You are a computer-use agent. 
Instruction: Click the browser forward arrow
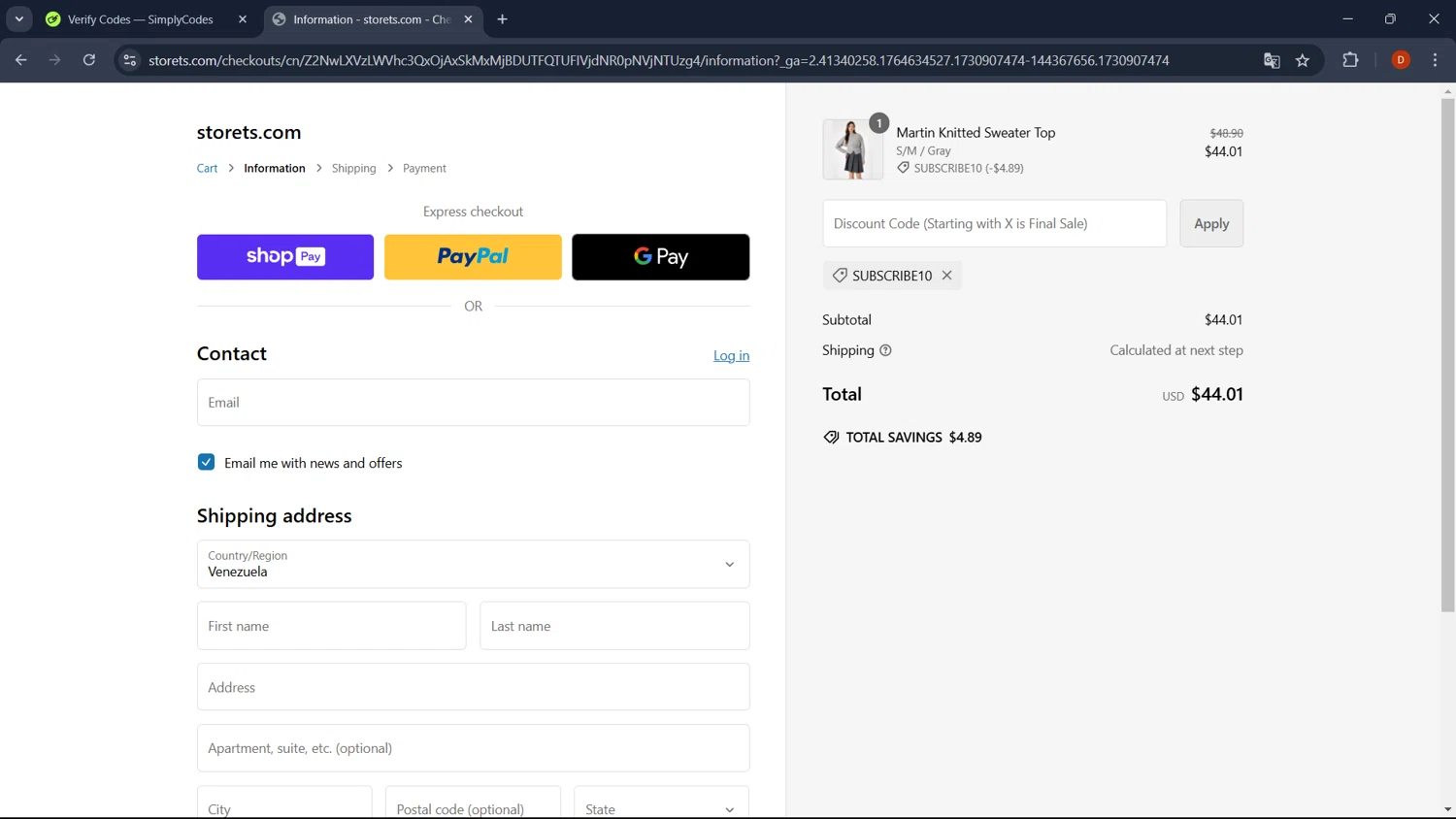(x=55, y=60)
